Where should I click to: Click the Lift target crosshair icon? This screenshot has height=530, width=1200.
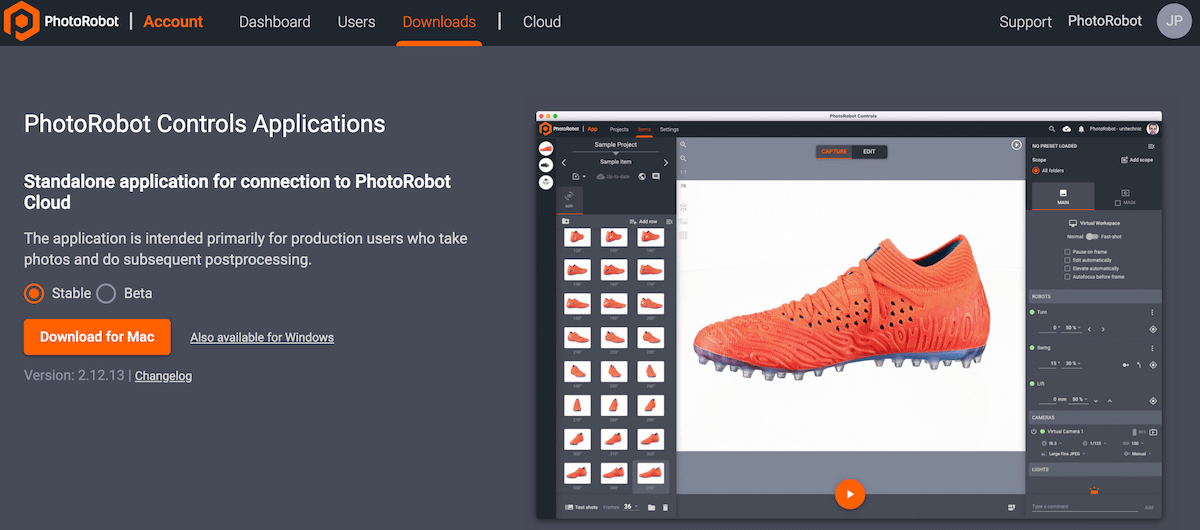[1152, 400]
